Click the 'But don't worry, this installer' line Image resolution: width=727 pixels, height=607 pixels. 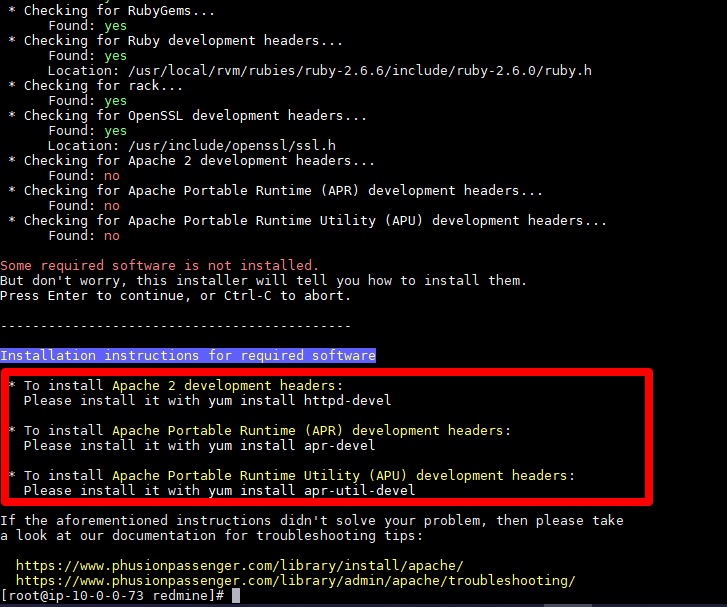click(x=263, y=281)
